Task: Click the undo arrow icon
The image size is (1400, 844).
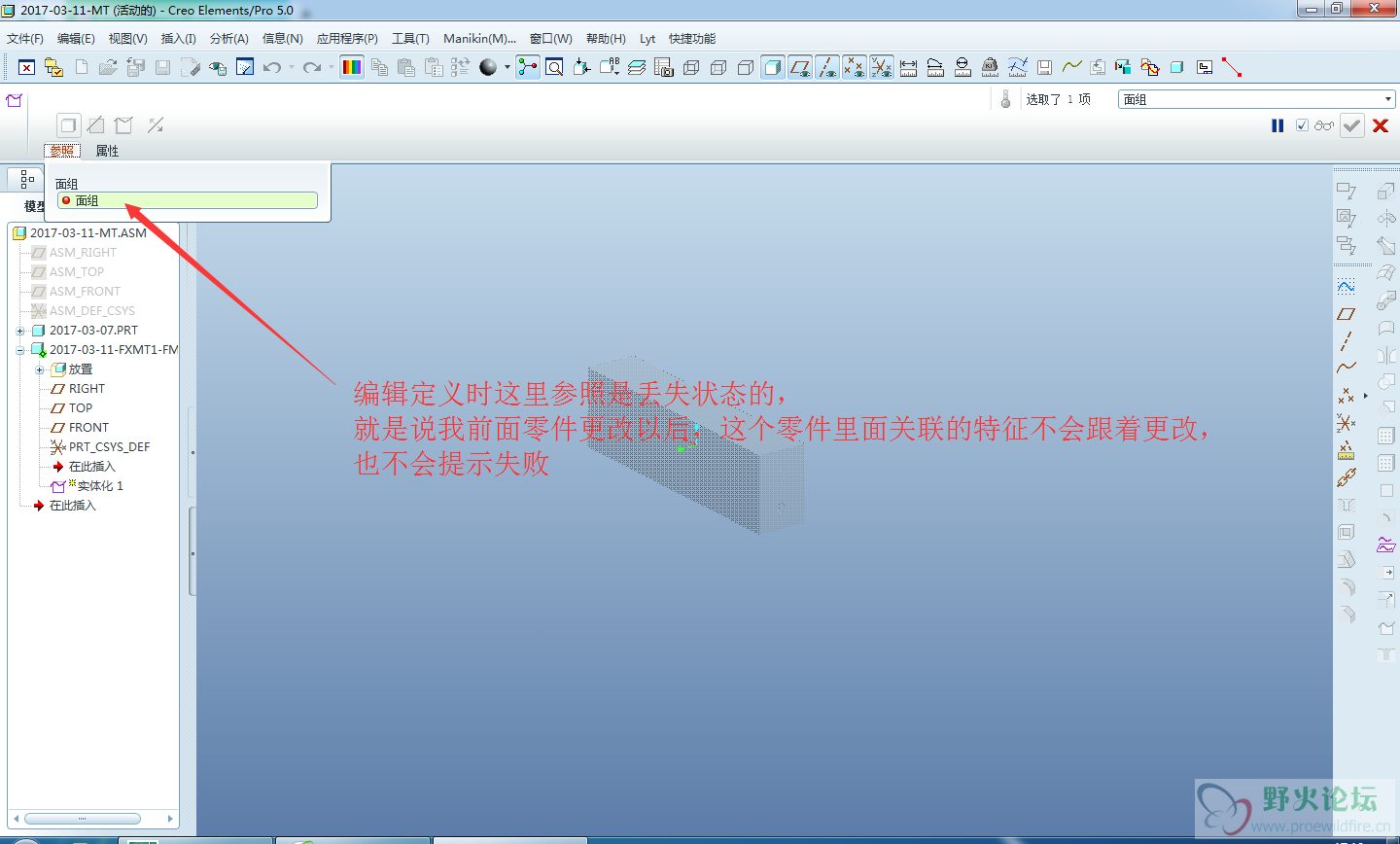Action: [x=272, y=67]
